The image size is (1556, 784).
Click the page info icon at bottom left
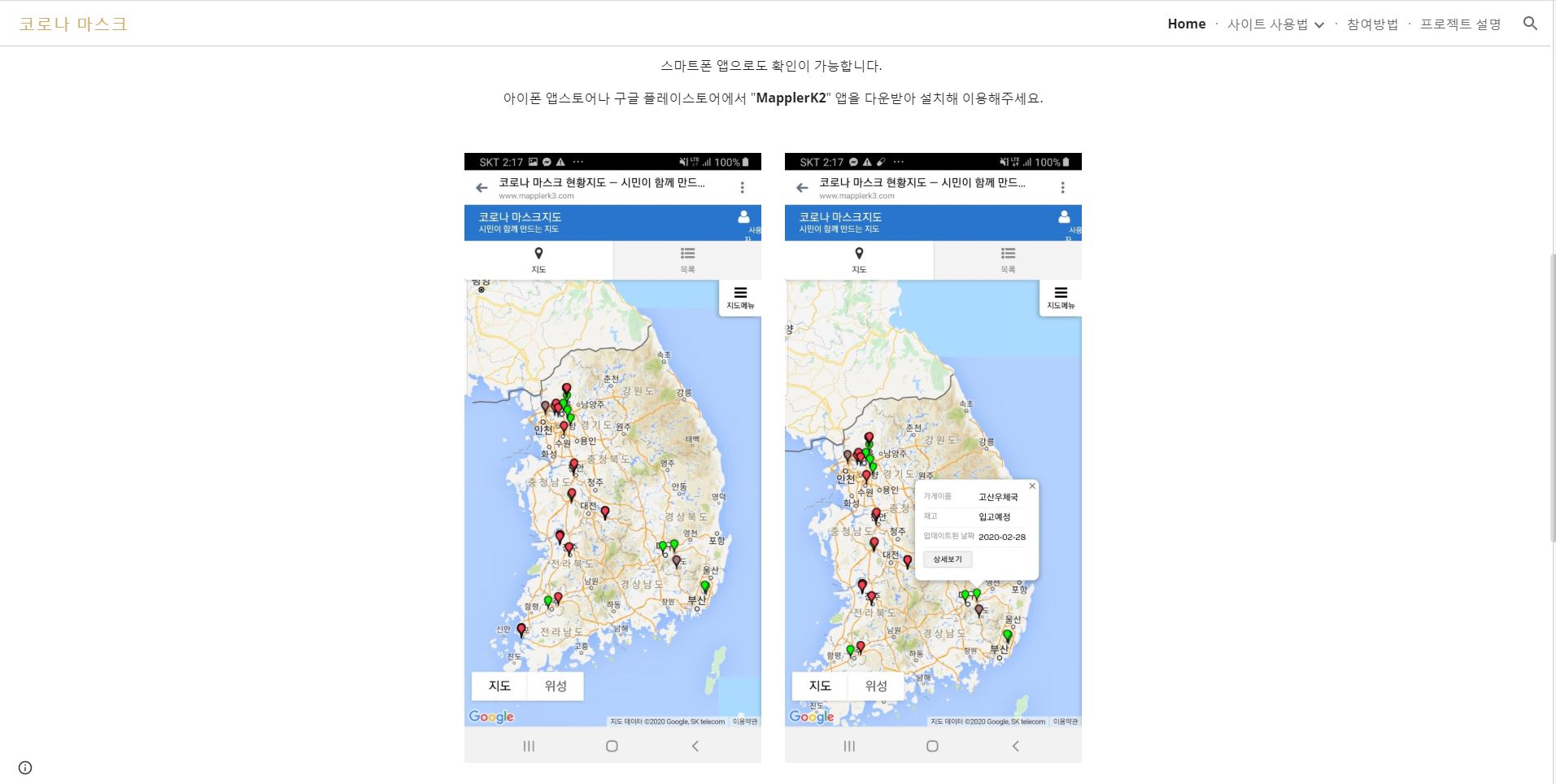pyautogui.click(x=25, y=767)
